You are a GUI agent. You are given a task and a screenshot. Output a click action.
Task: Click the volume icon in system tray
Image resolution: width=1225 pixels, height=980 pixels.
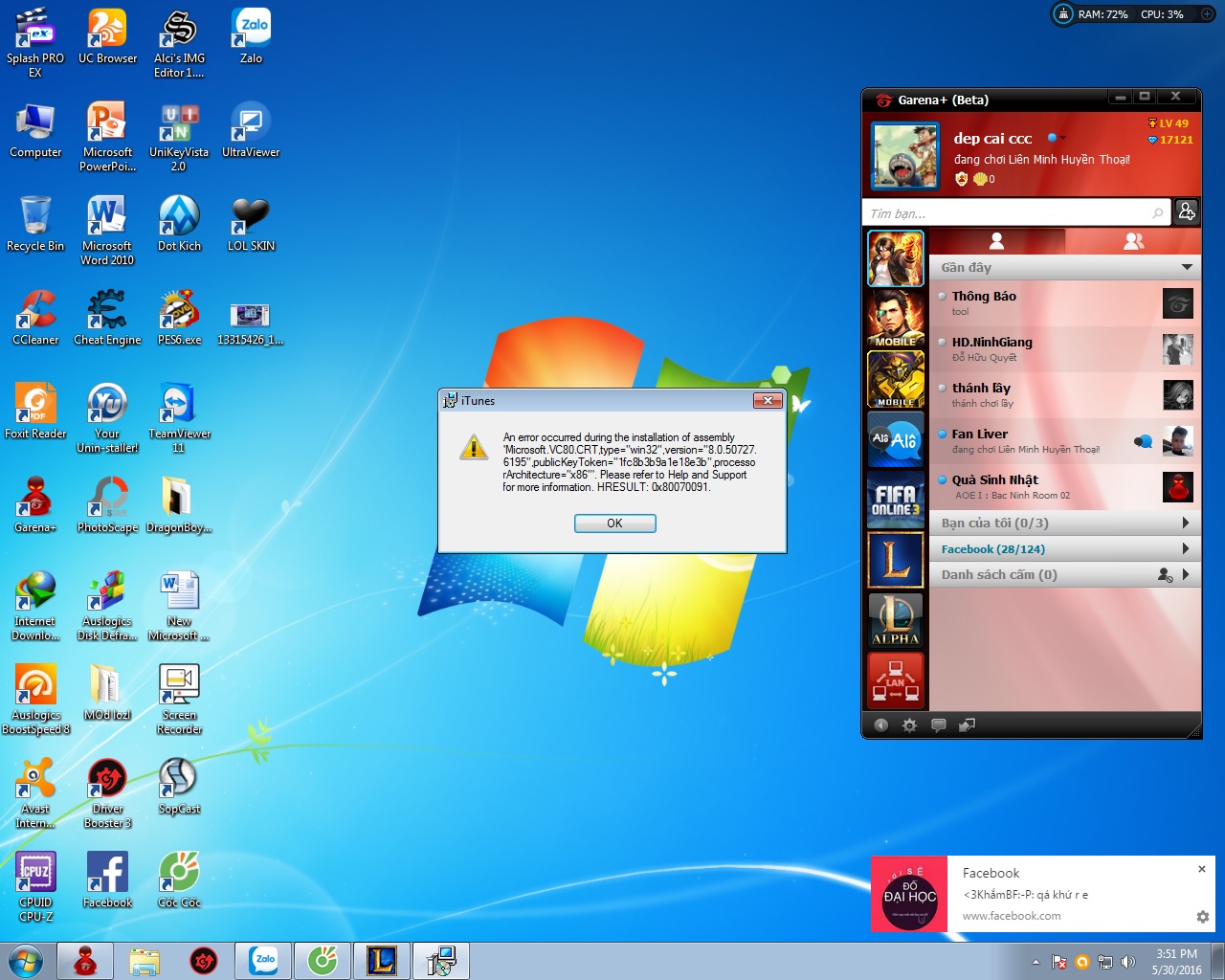(x=1128, y=962)
